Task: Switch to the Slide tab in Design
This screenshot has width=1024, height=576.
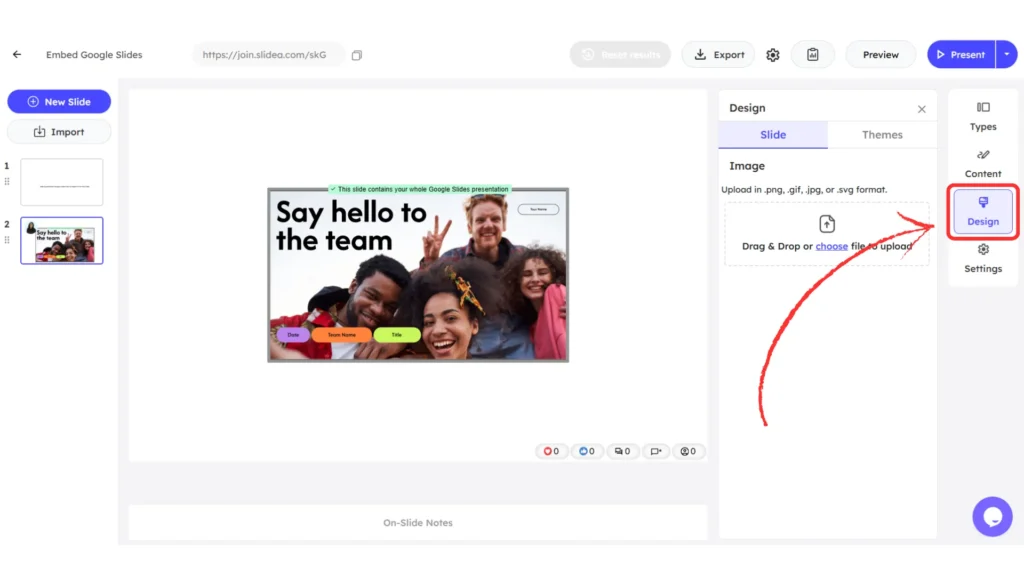Action: (x=772, y=134)
